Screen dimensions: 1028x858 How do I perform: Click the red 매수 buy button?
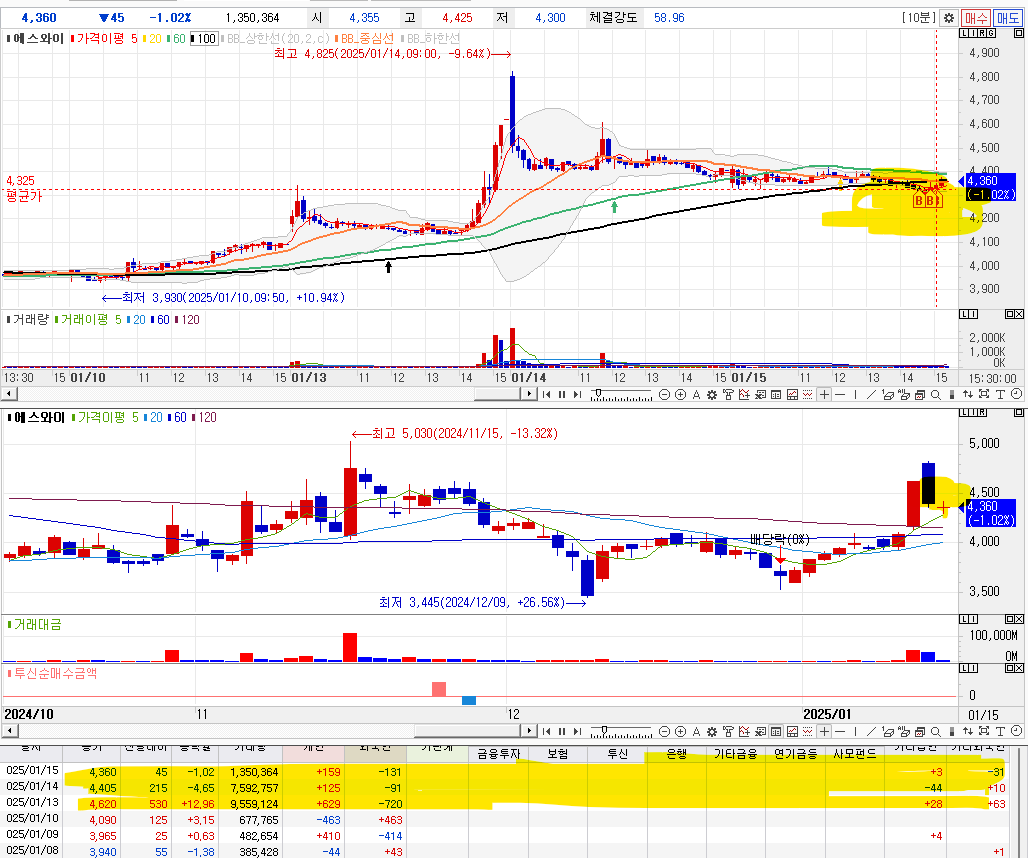click(x=976, y=18)
